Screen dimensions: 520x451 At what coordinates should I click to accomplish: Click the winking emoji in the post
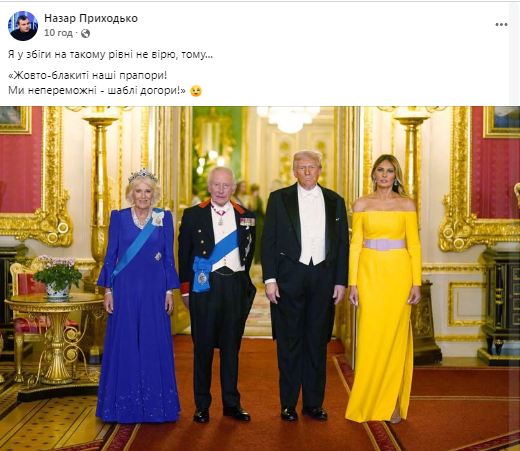tap(196, 91)
